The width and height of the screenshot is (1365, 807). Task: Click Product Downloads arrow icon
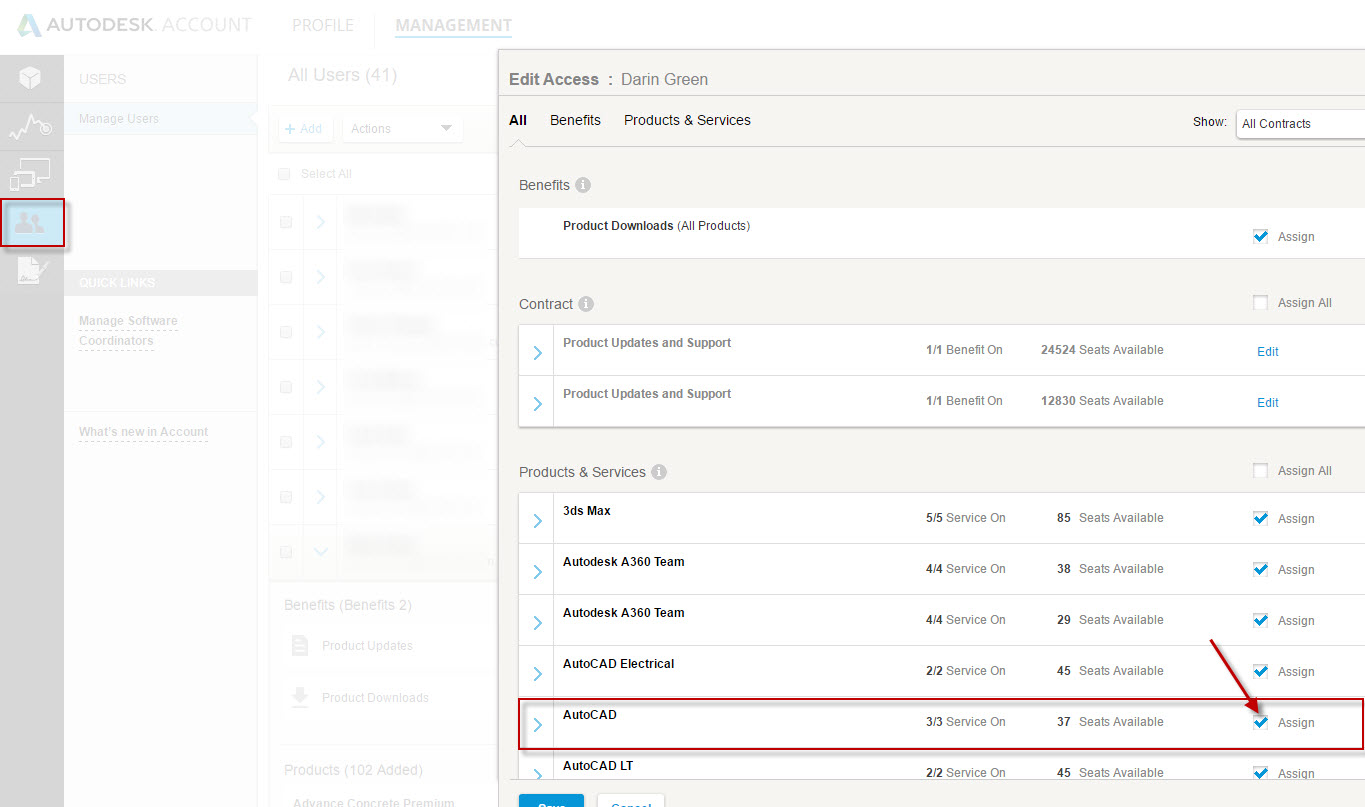click(299, 697)
